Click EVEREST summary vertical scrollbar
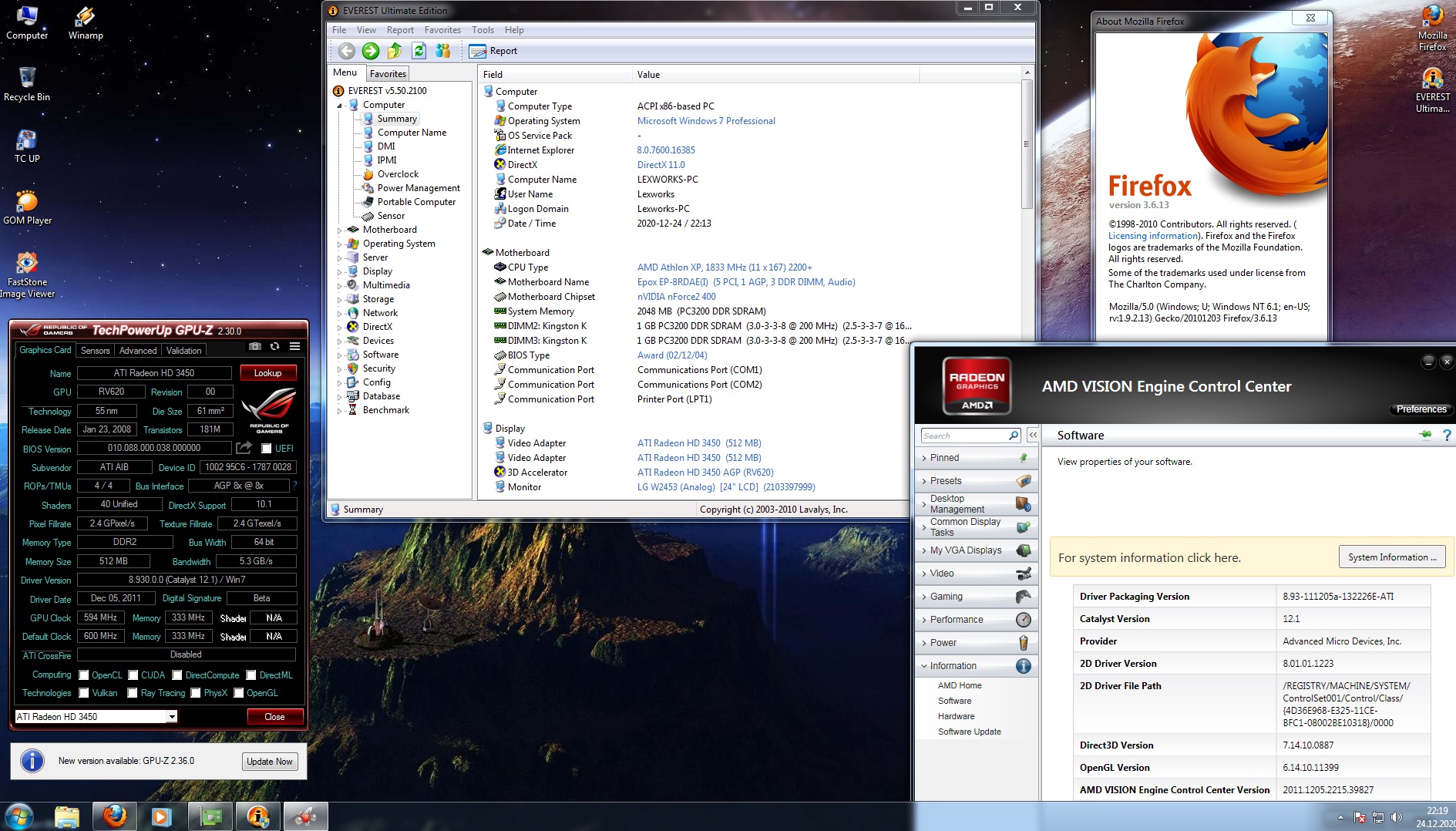This screenshot has height=831, width=1456. (1027, 143)
